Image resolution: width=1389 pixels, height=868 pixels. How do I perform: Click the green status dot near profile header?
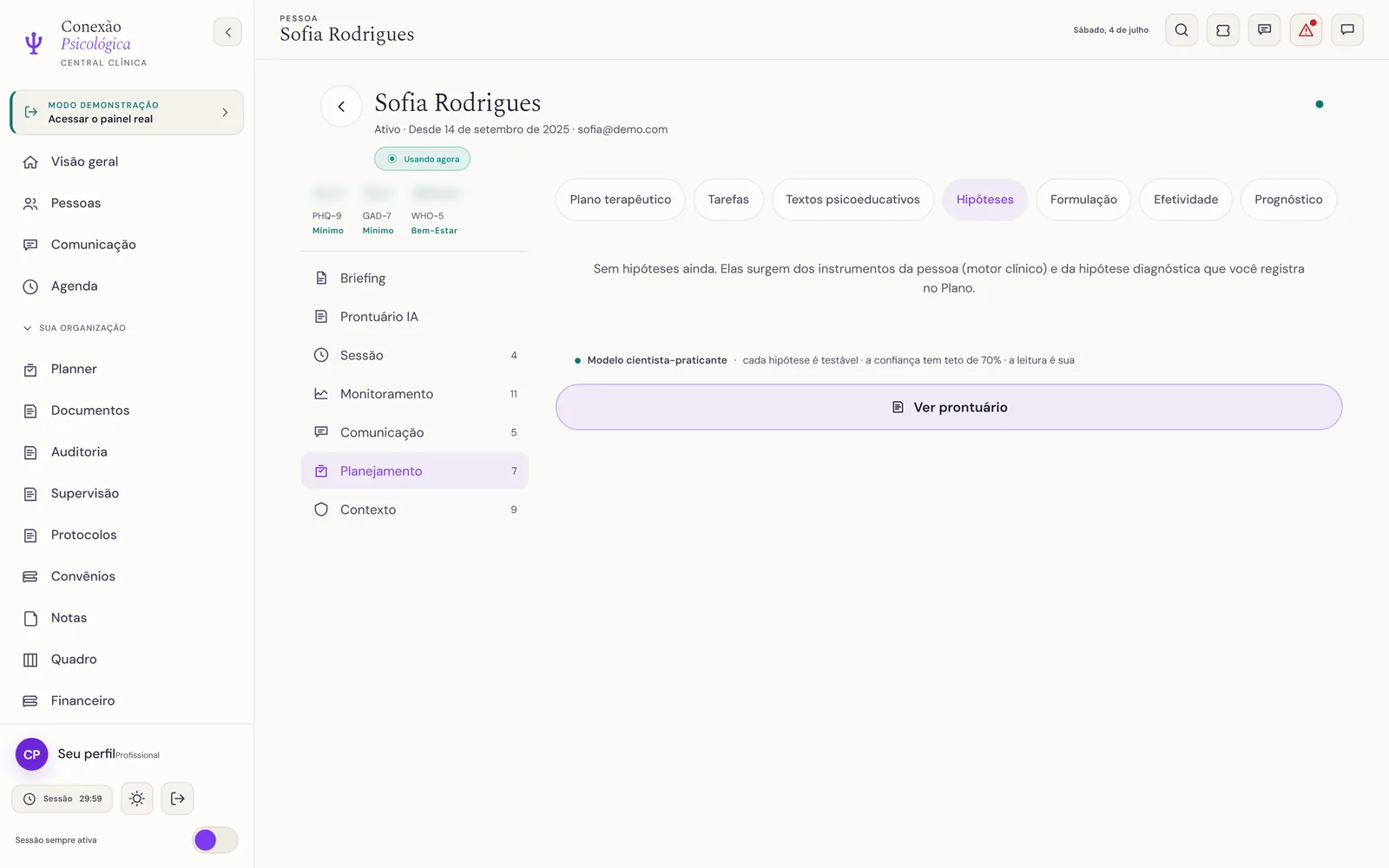[1320, 104]
